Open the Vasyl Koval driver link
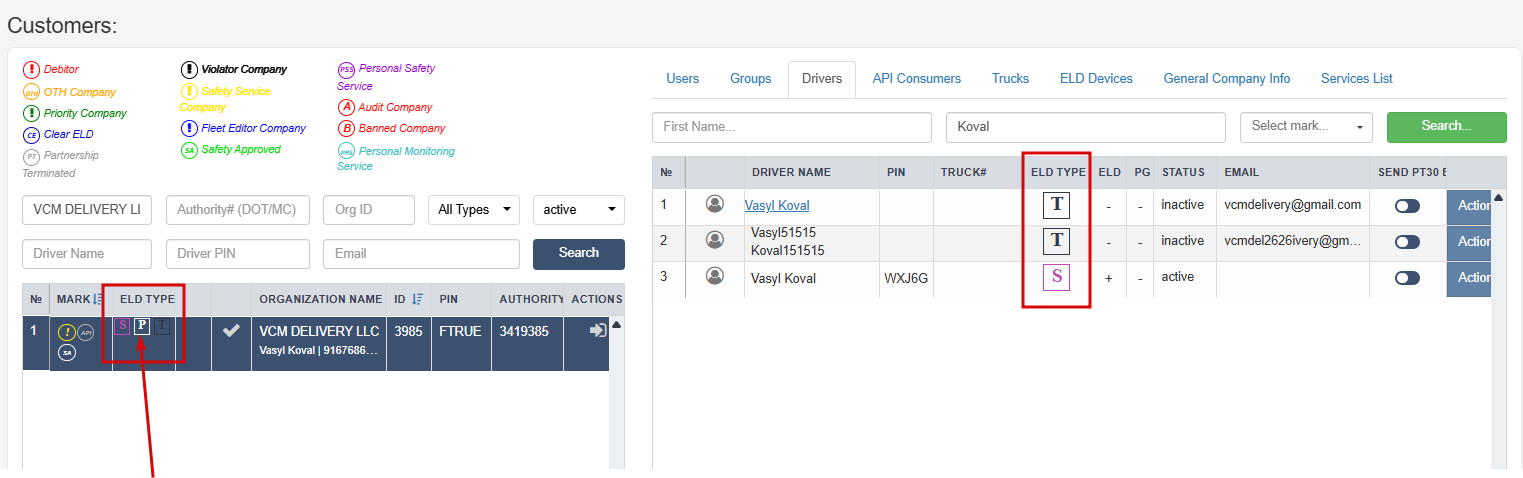The width and height of the screenshot is (1523, 478). click(777, 206)
